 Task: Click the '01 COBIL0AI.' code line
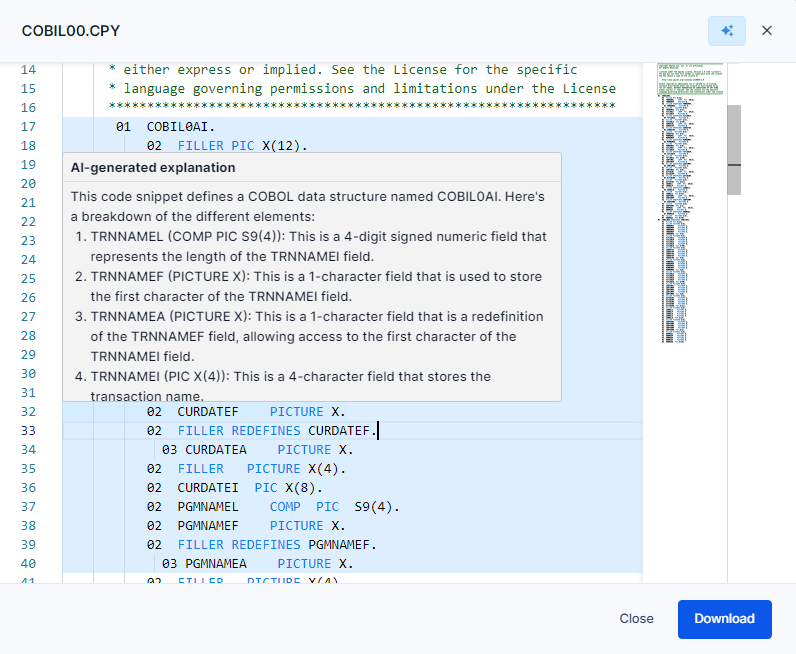pos(165,127)
